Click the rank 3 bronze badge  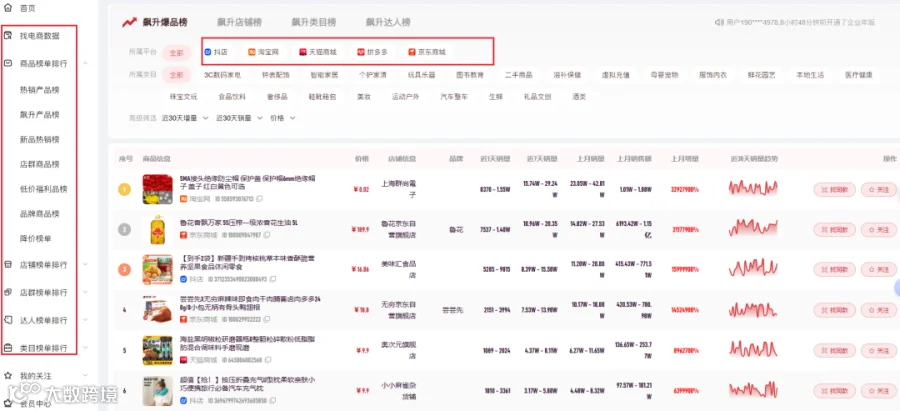(125, 269)
